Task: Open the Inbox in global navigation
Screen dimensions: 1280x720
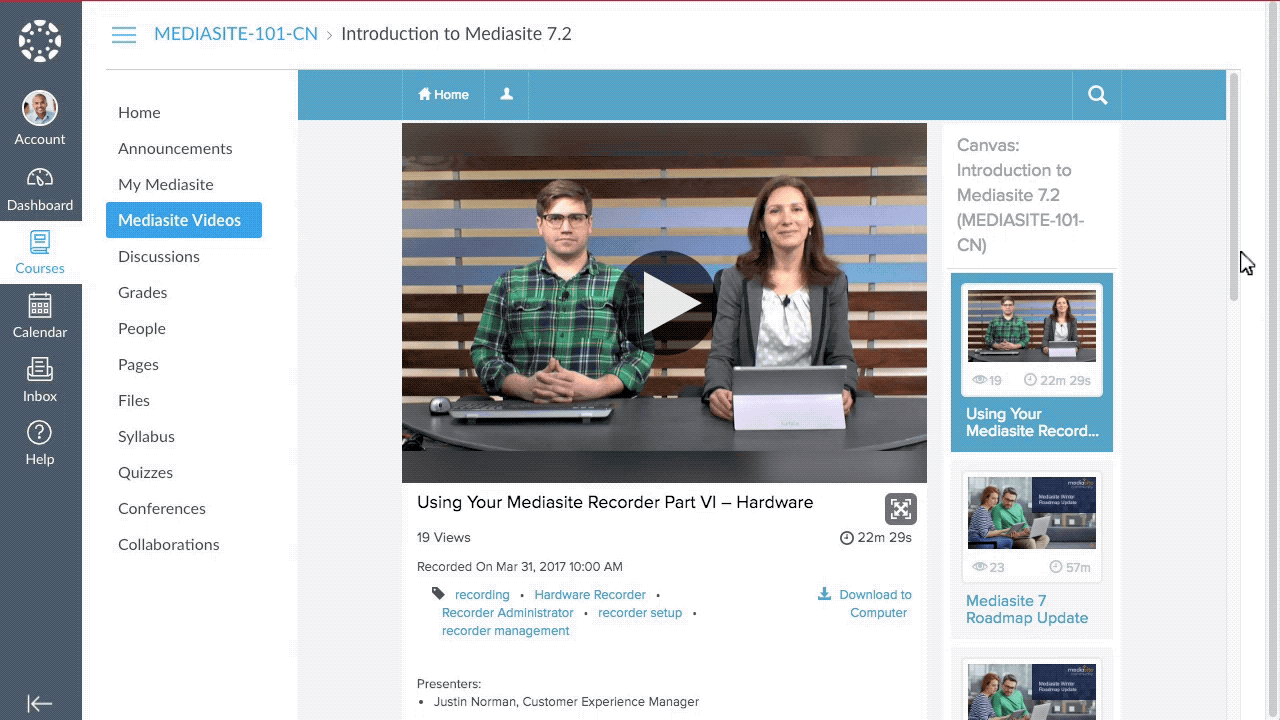Action: (x=40, y=380)
